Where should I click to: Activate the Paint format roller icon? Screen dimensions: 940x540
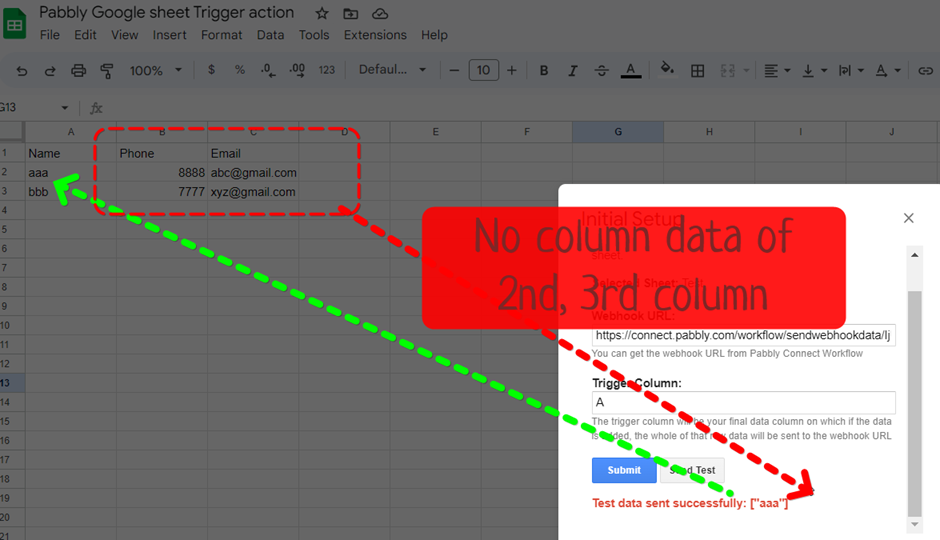coord(107,71)
